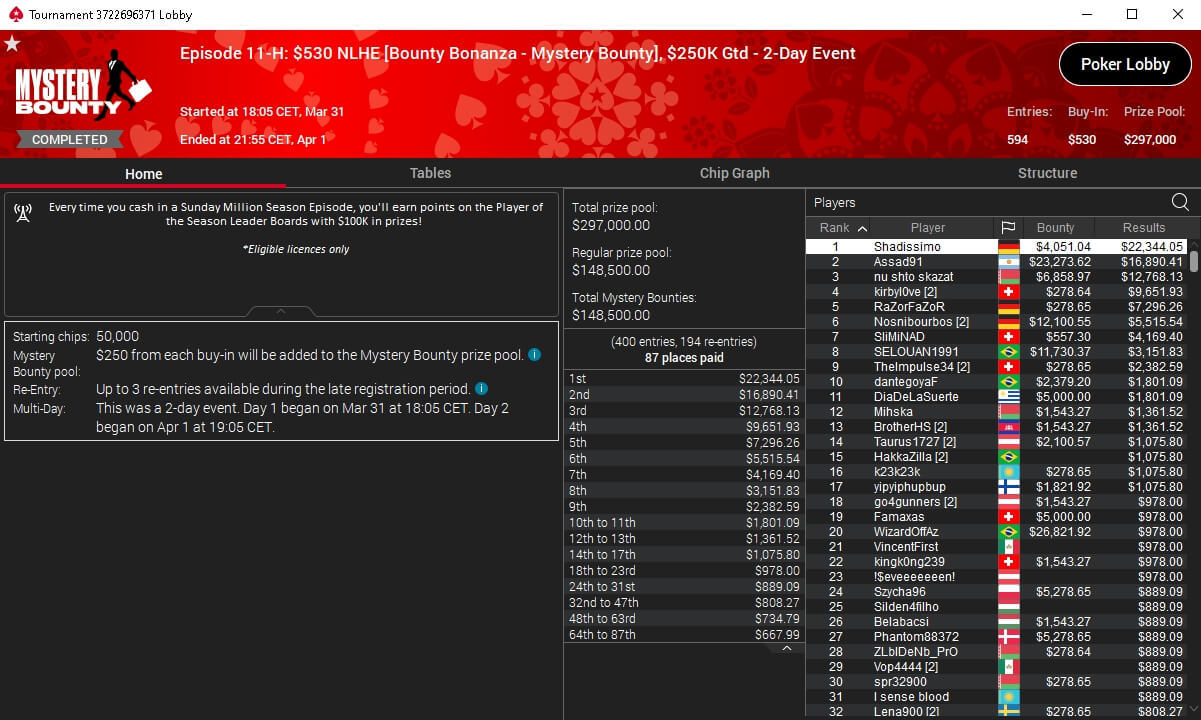Image resolution: width=1201 pixels, height=720 pixels.
Task: Click the country flag for k23k23k
Action: coord(1008,472)
